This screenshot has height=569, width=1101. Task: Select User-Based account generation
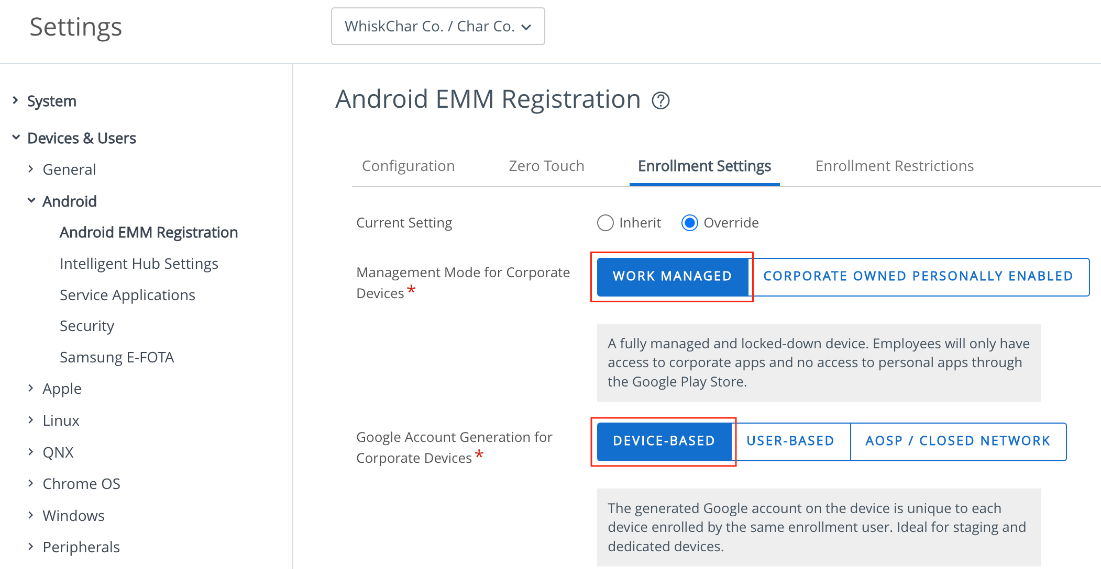click(790, 441)
